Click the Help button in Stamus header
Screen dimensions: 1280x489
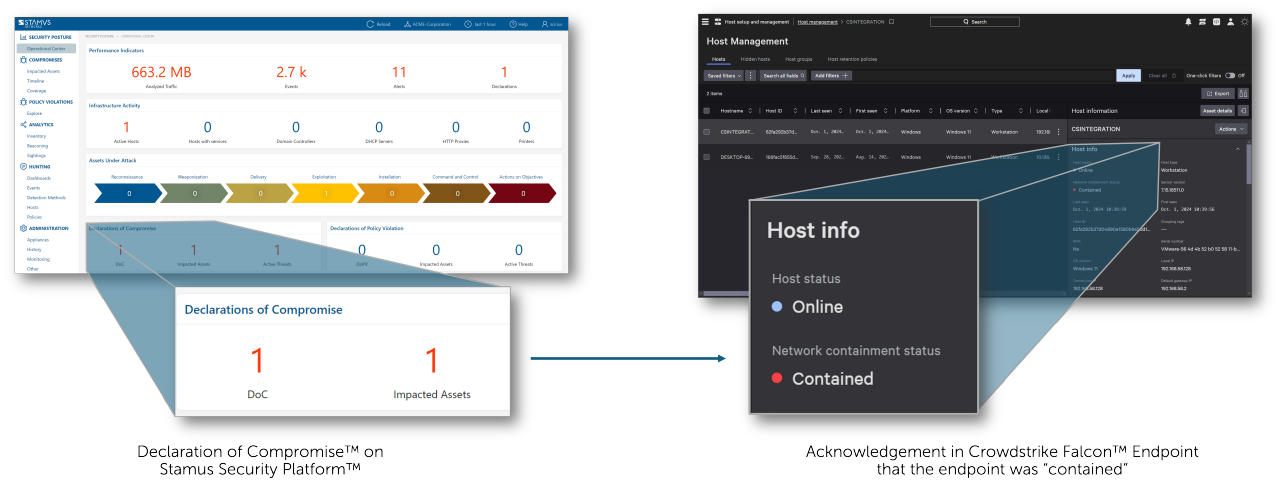519,23
